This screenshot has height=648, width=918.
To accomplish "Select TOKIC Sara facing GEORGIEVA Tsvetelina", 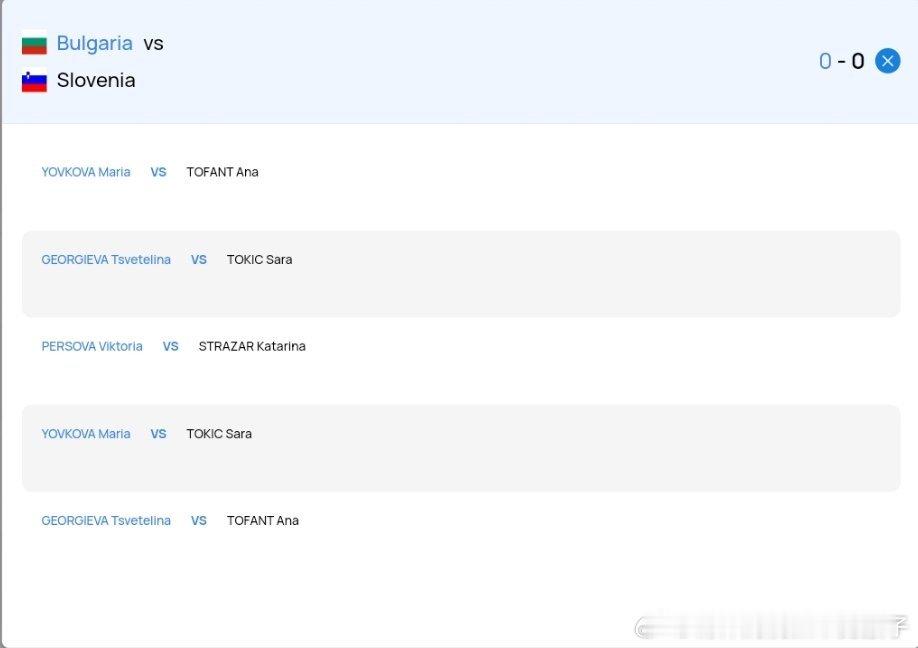I will (259, 259).
